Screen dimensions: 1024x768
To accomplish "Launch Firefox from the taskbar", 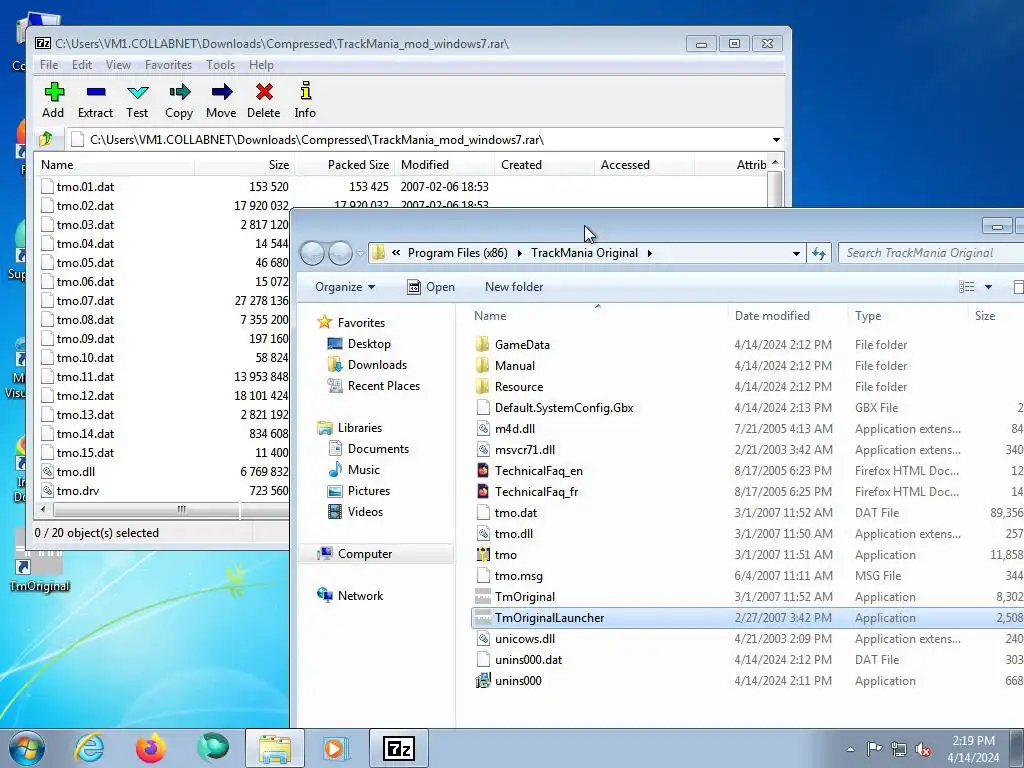I will tap(151, 748).
